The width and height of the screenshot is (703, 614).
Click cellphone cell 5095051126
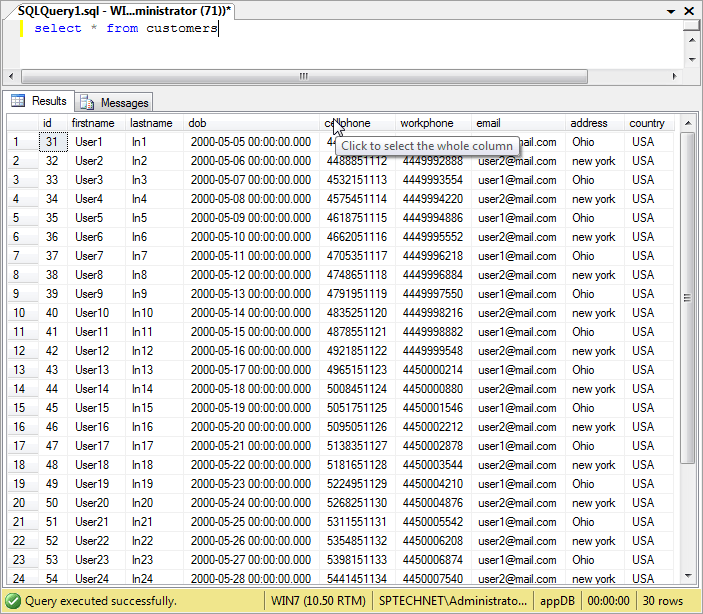(x=357, y=427)
